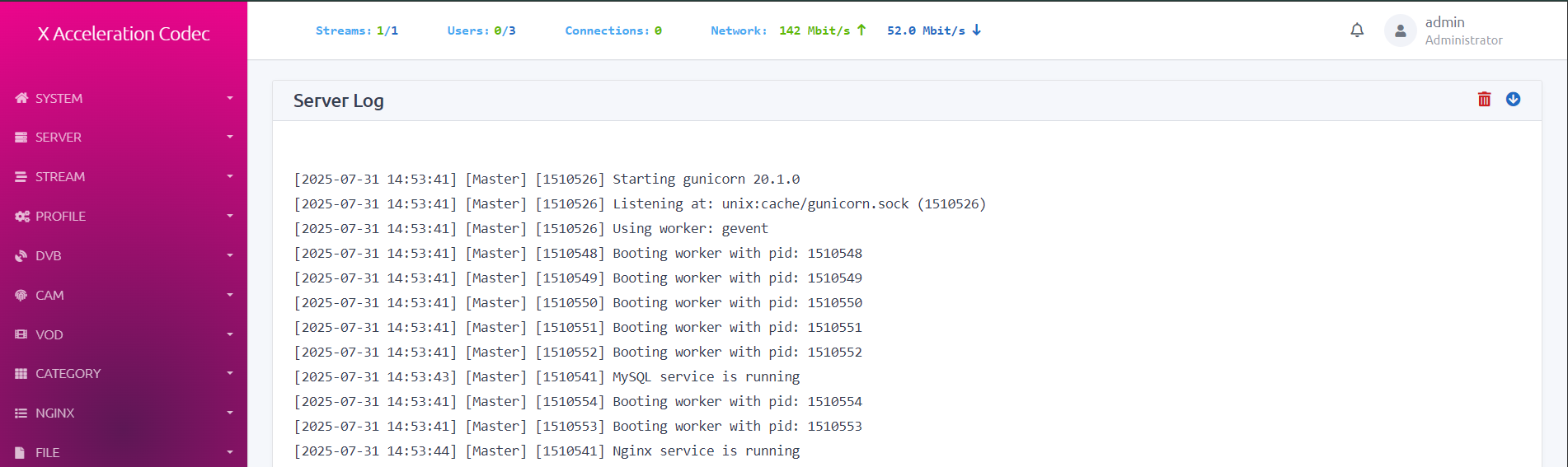Open the FILE menu item

124,451
